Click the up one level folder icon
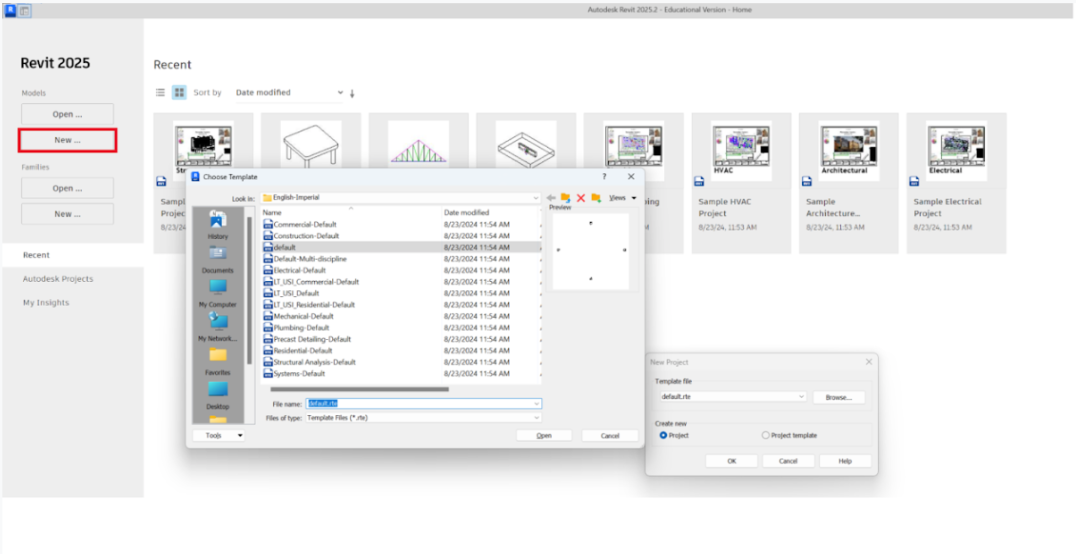Viewport: 1076px width, 554px height. 565,198
